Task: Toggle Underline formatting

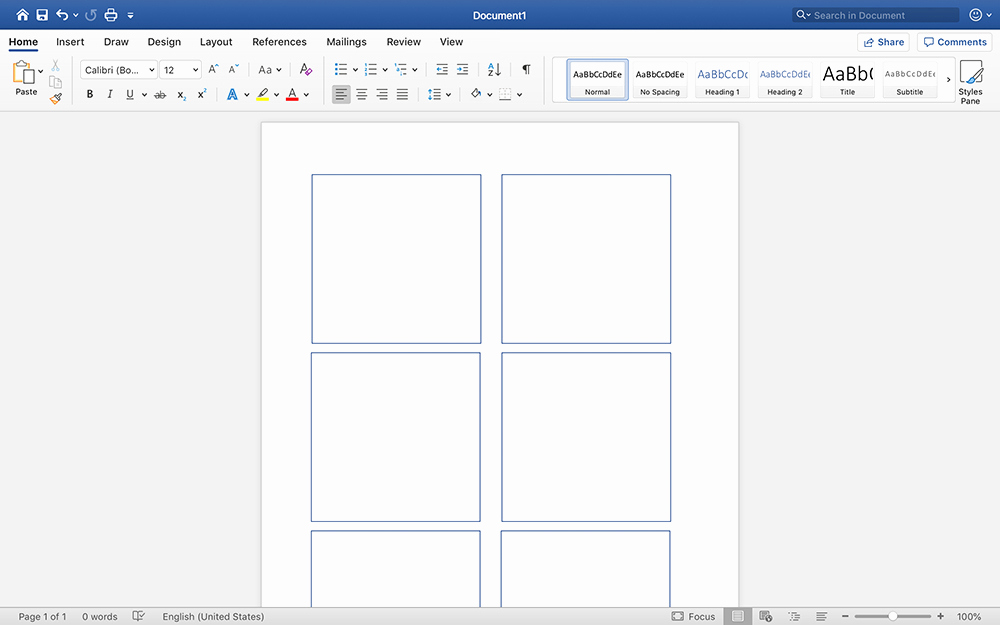Action: click(x=130, y=94)
